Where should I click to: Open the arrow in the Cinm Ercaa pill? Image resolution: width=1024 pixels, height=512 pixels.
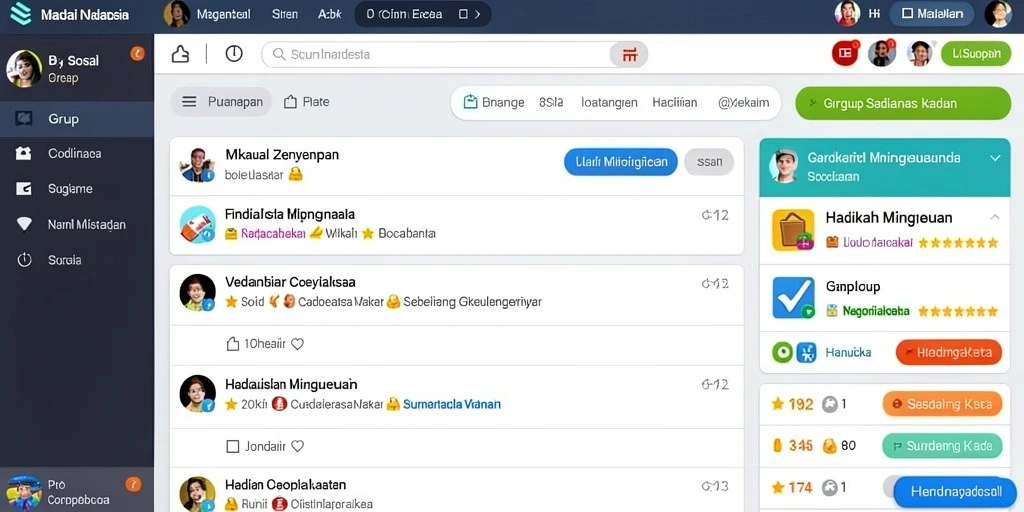(477, 14)
